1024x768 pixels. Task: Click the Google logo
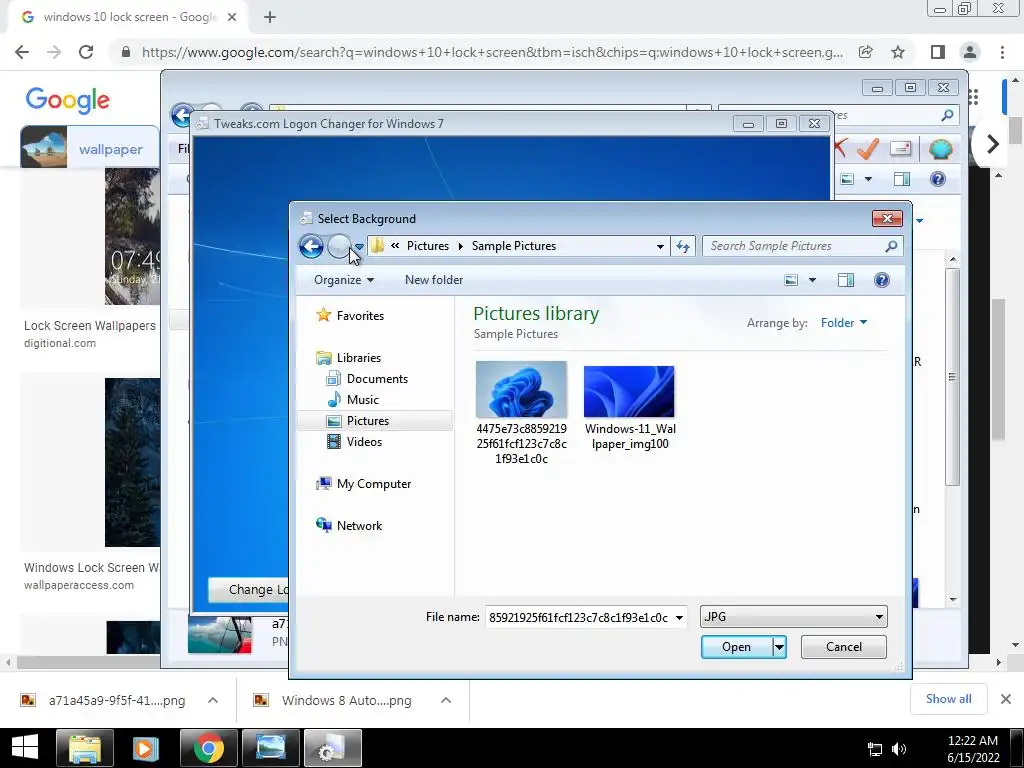tap(67, 101)
